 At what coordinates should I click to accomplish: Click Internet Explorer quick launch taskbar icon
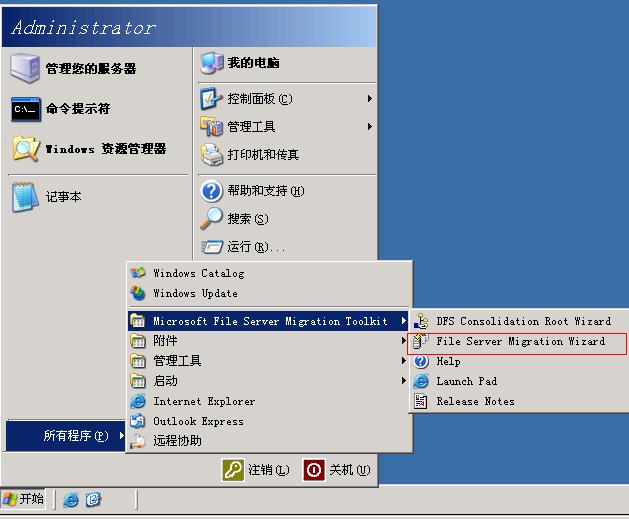[x=71, y=500]
